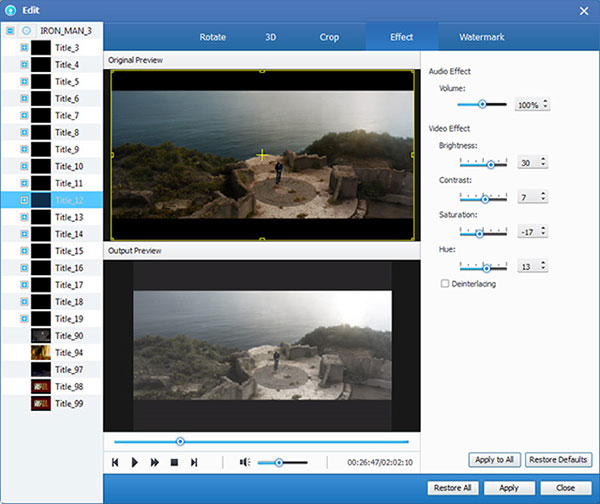The height and width of the screenshot is (504, 600).
Task: Click the Brightness value stepper arrows
Action: (543, 161)
